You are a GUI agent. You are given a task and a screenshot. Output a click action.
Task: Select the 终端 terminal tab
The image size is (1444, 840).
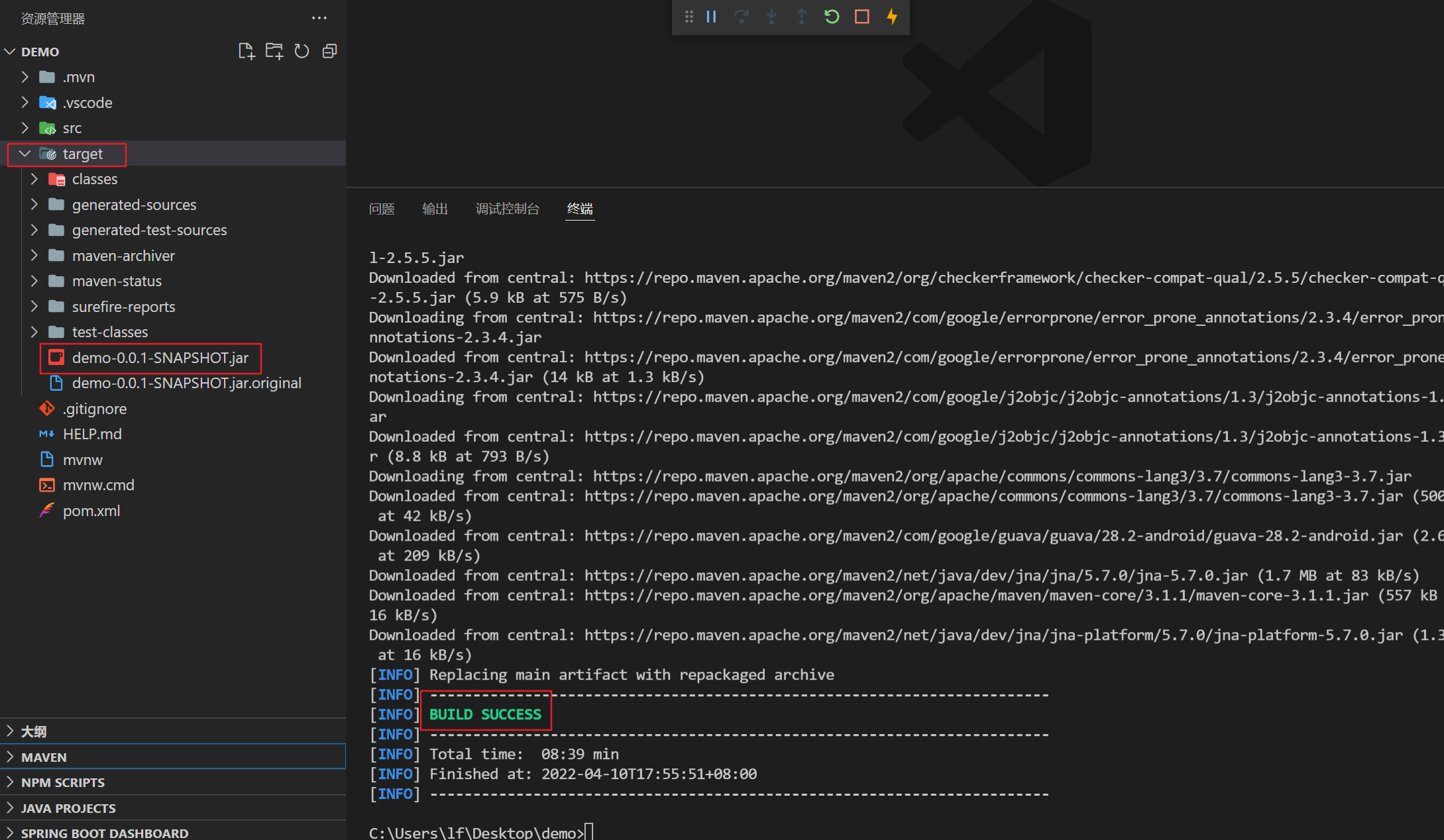[580, 209]
